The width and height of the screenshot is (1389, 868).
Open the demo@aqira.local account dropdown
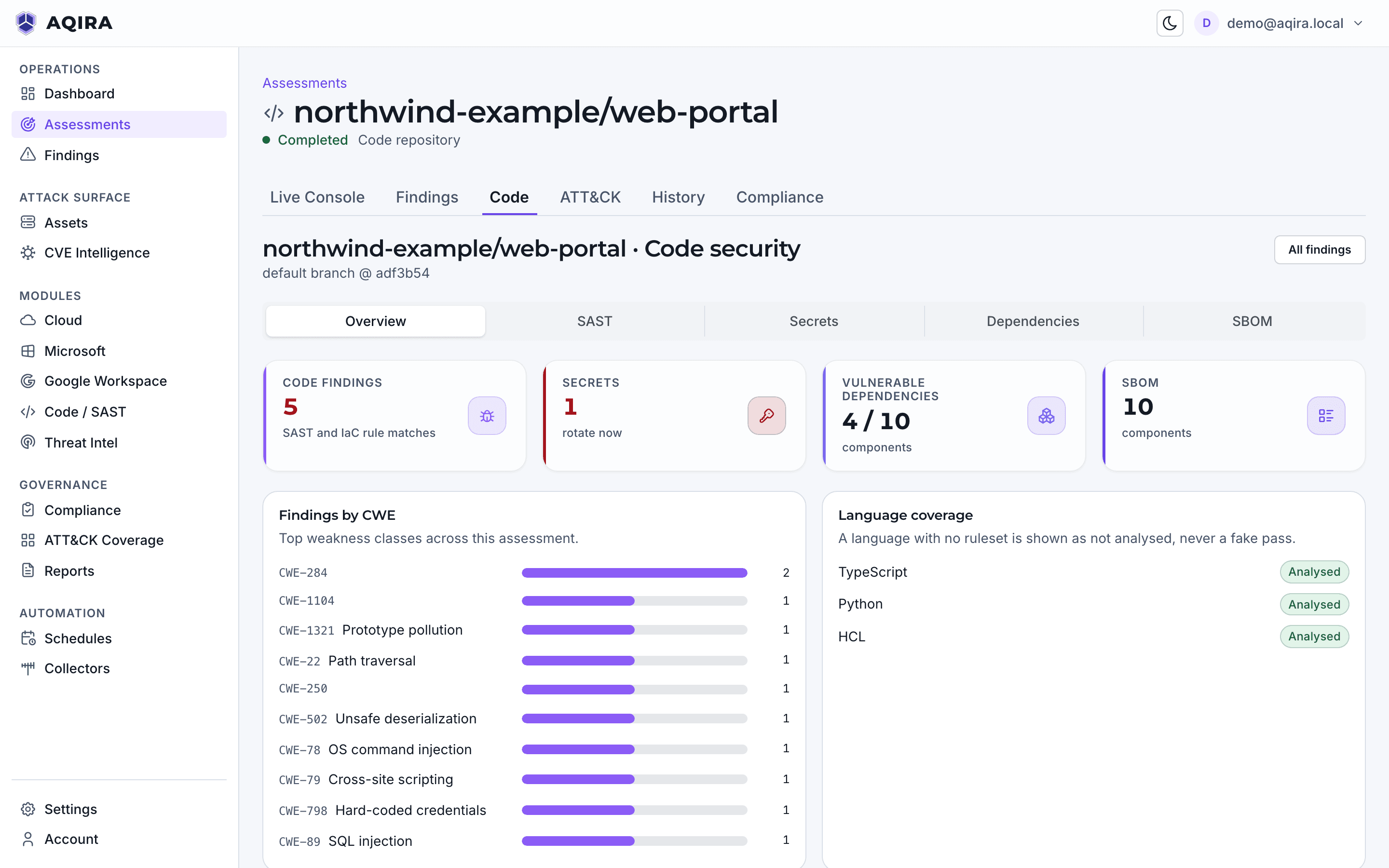point(1279,23)
